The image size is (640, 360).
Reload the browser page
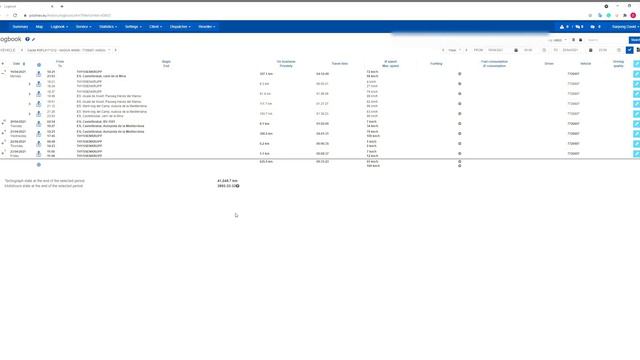click(15, 16)
